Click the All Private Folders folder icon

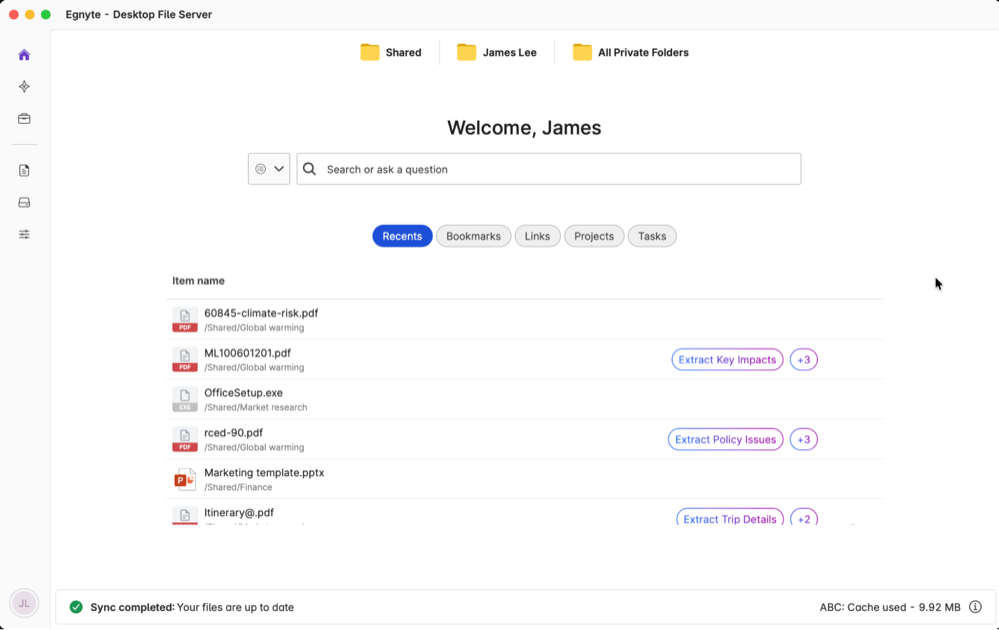[x=582, y=52]
